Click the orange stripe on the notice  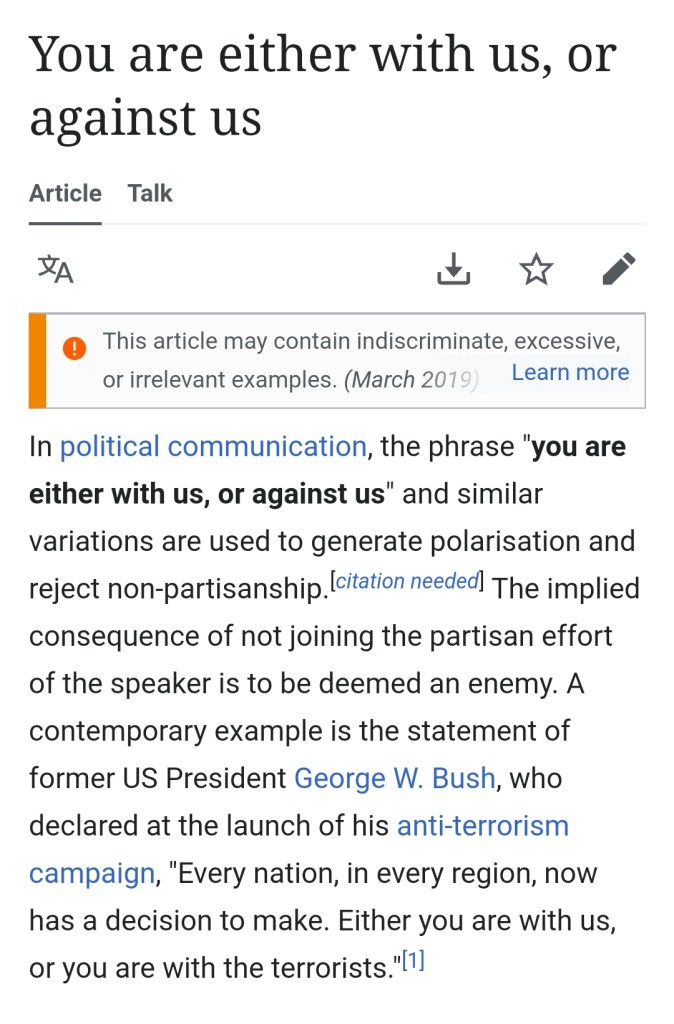tap(38, 361)
